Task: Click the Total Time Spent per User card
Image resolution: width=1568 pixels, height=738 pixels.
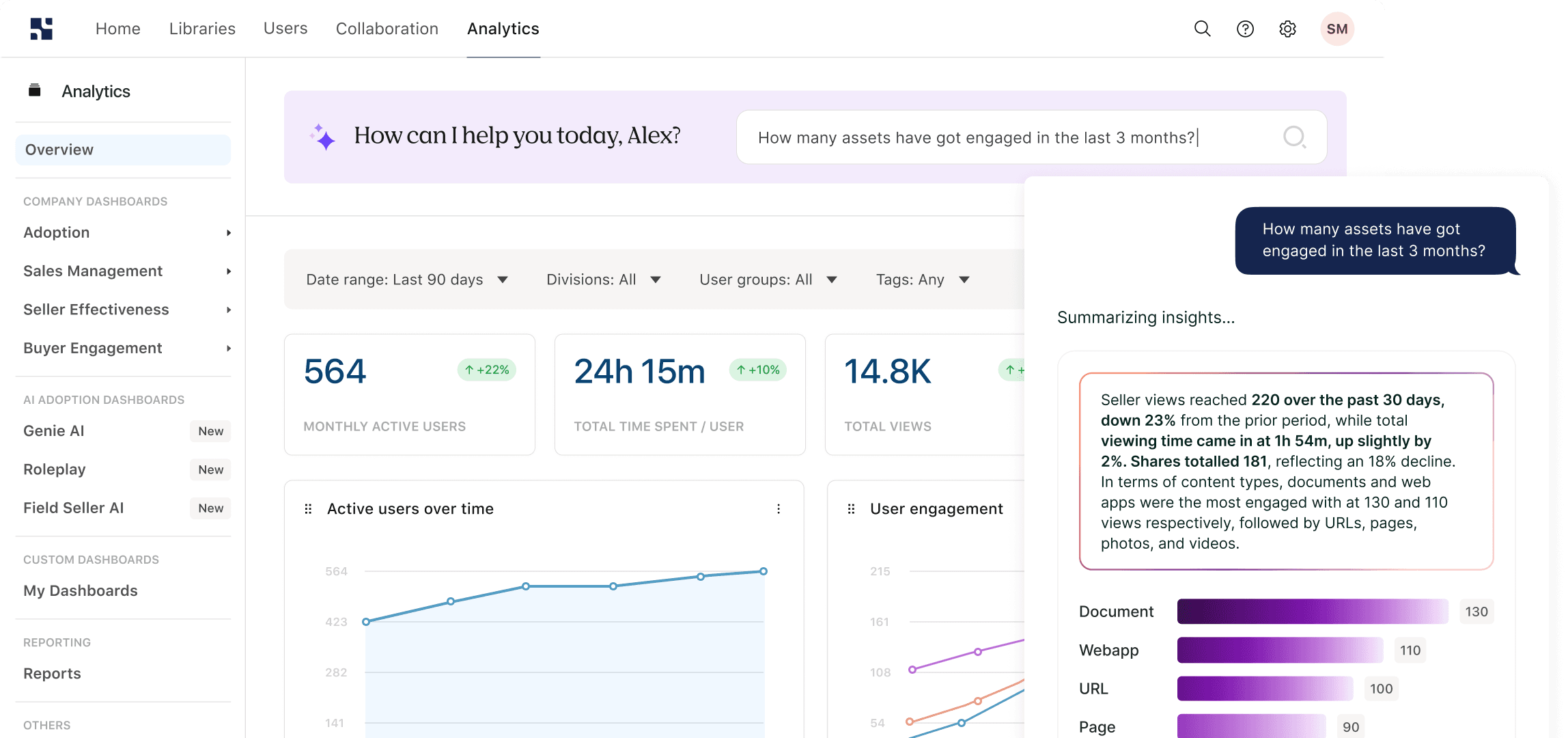Action: point(680,395)
